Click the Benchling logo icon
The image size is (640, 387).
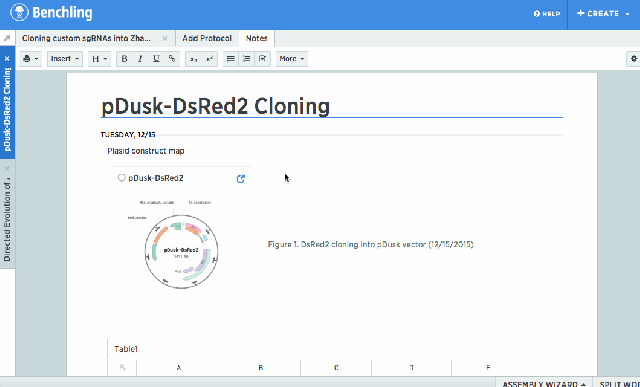tap(20, 13)
